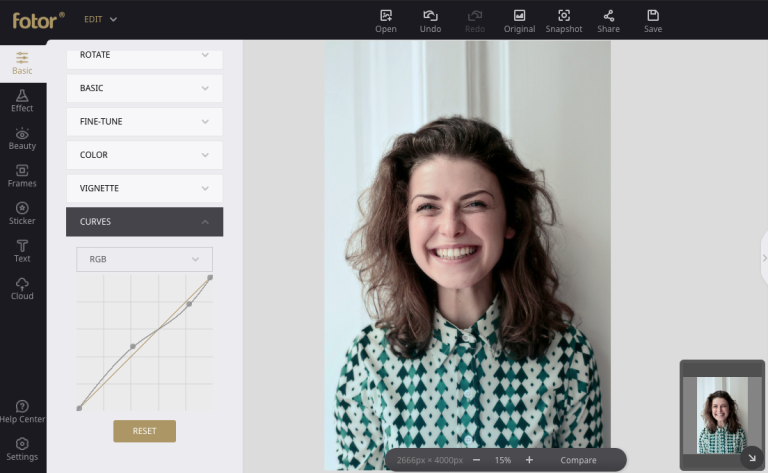Open the Sticker panel

coord(23,213)
